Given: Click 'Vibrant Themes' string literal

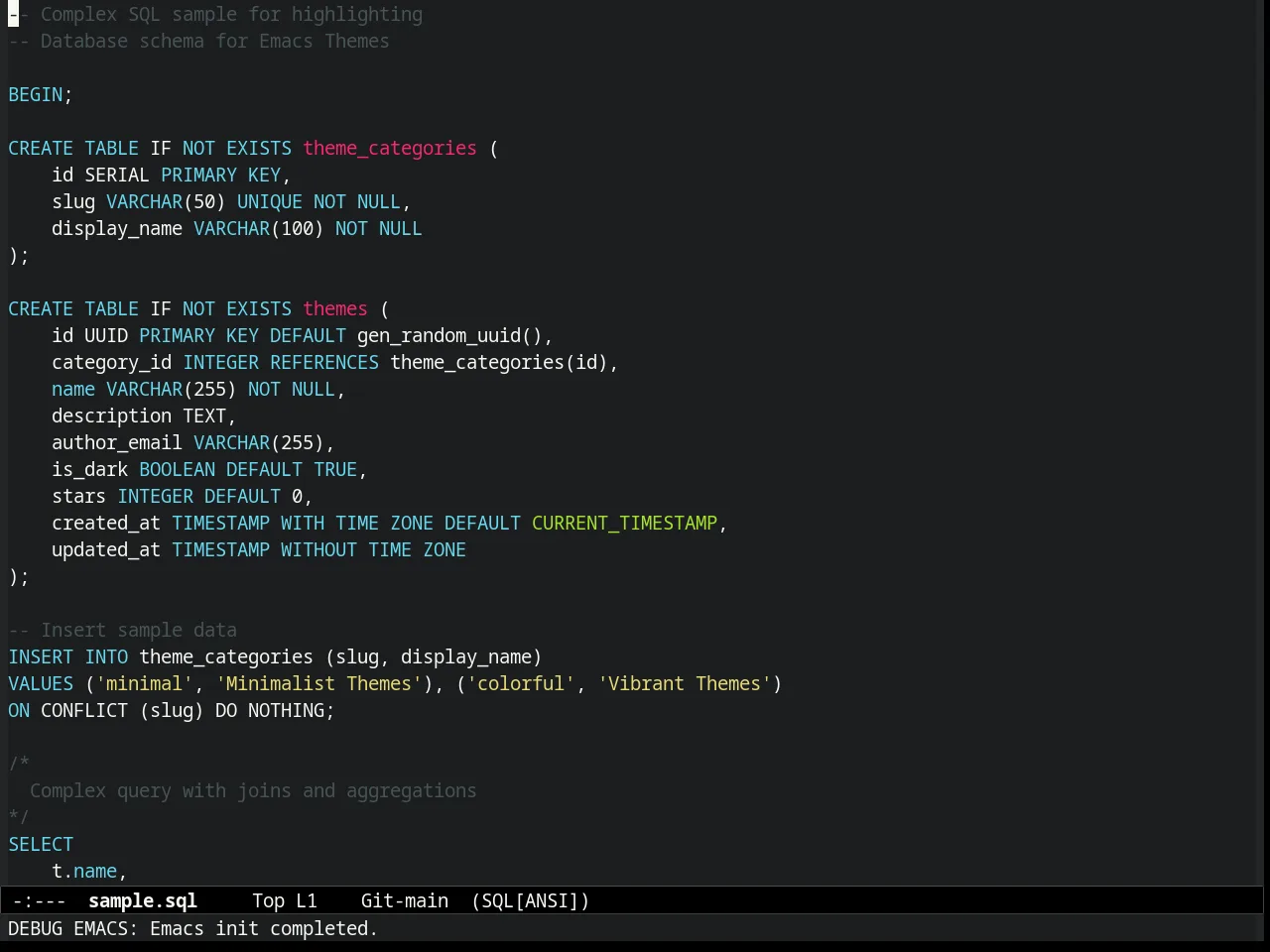Looking at the screenshot, I should click(x=684, y=683).
